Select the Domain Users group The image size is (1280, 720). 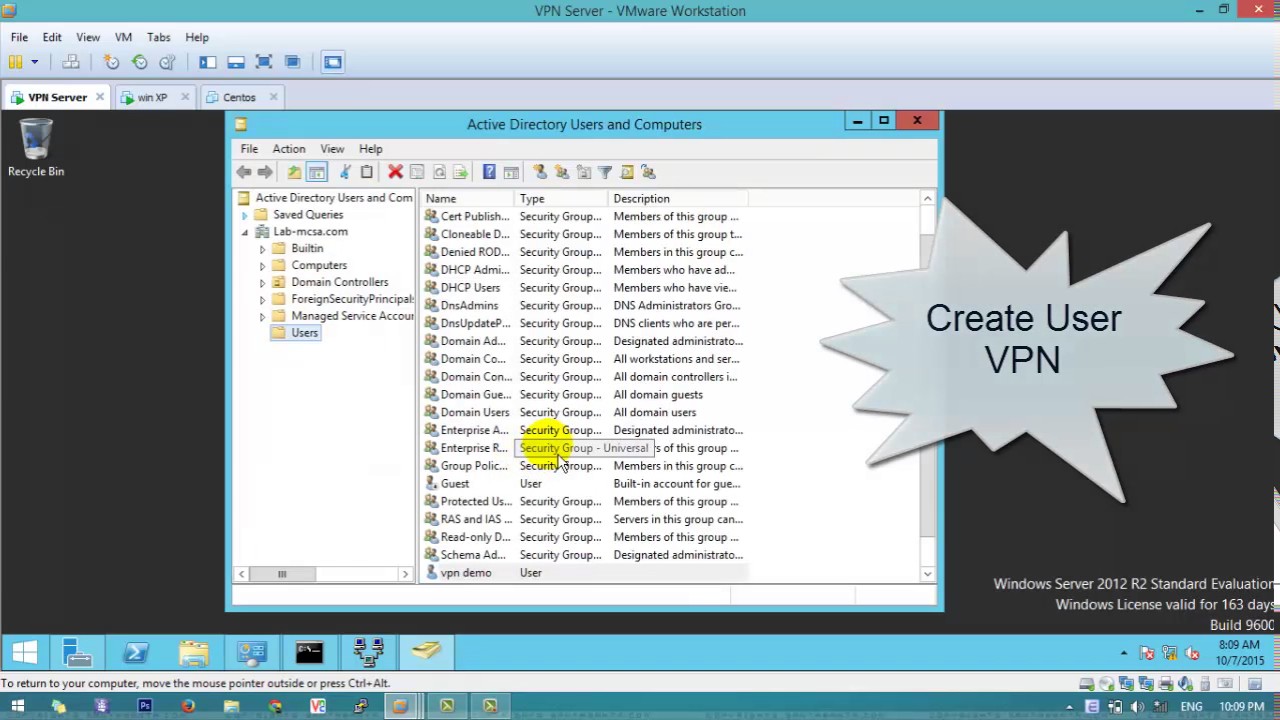(474, 412)
